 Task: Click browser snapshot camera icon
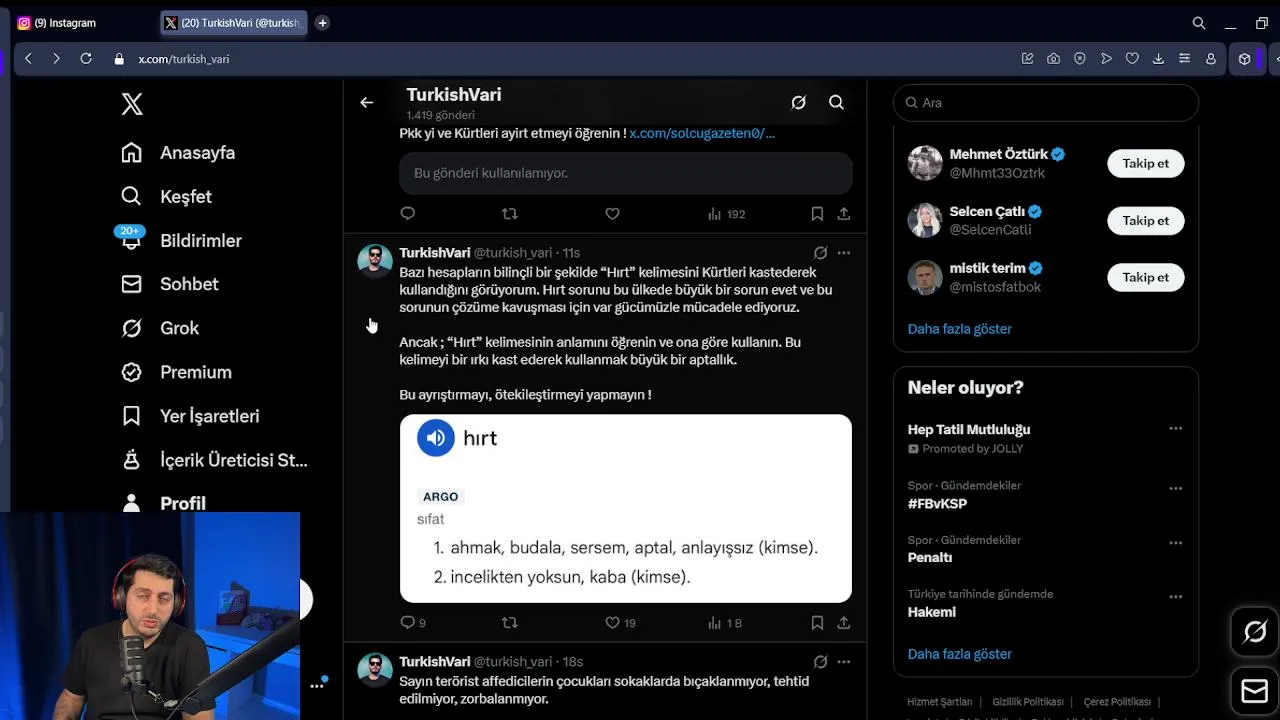click(1054, 59)
